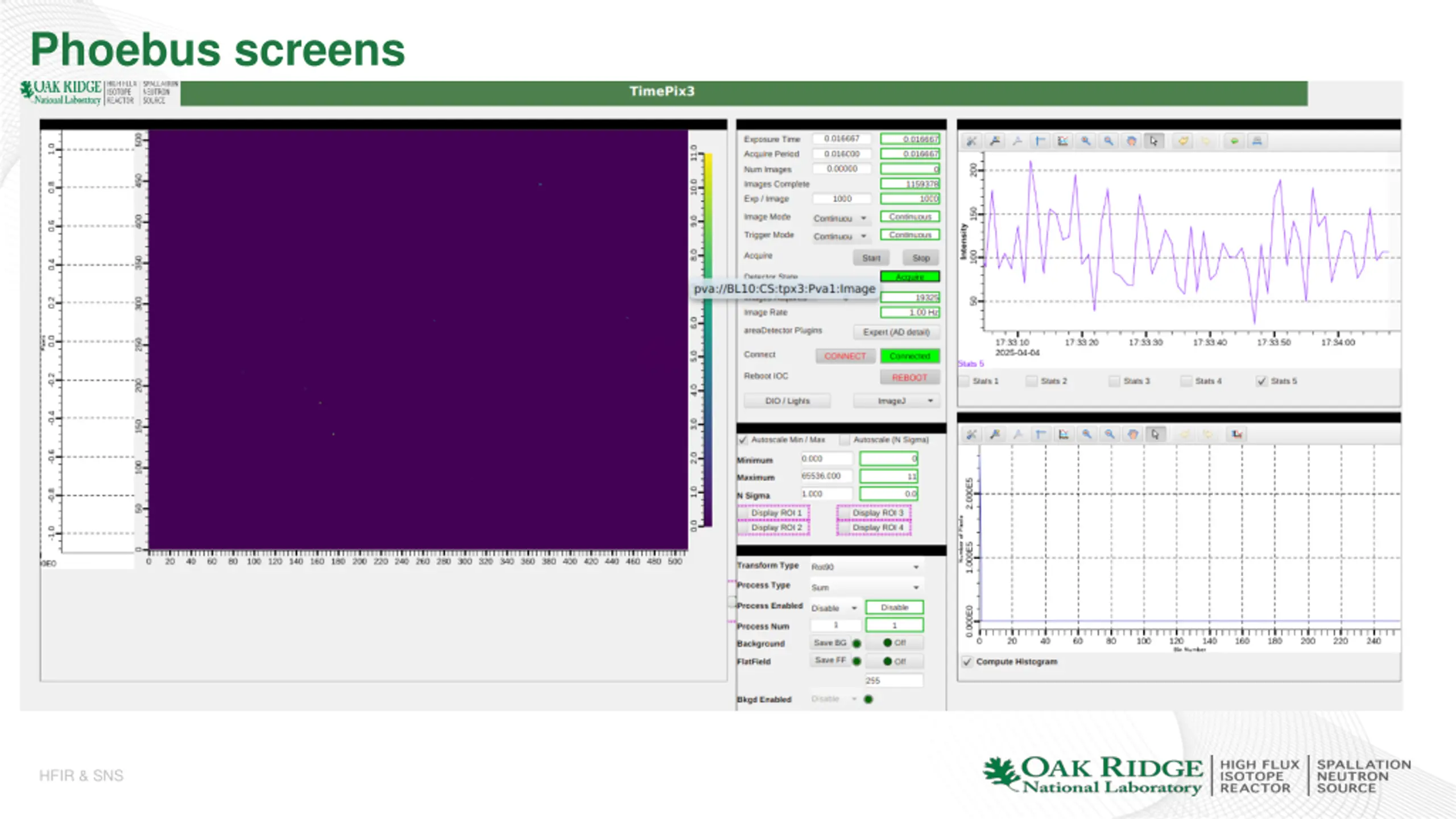Click Stop acquire button
Image resolution: width=1456 pixels, height=819 pixels.
[921, 258]
